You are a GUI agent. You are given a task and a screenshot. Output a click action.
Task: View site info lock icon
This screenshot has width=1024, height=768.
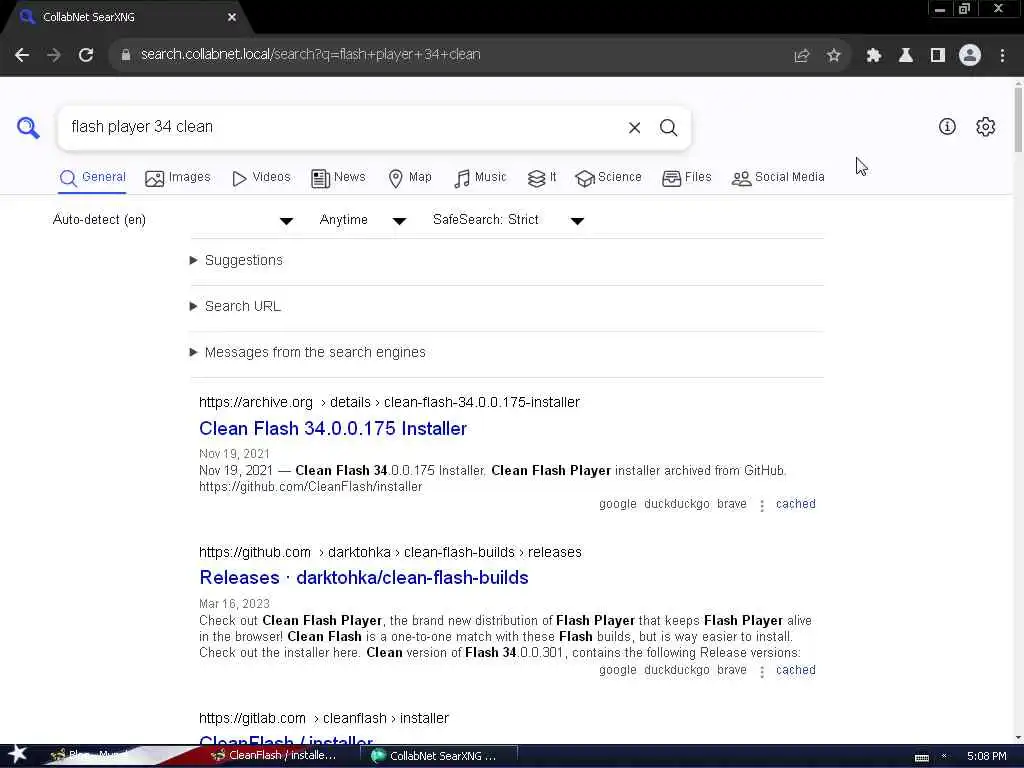125,55
